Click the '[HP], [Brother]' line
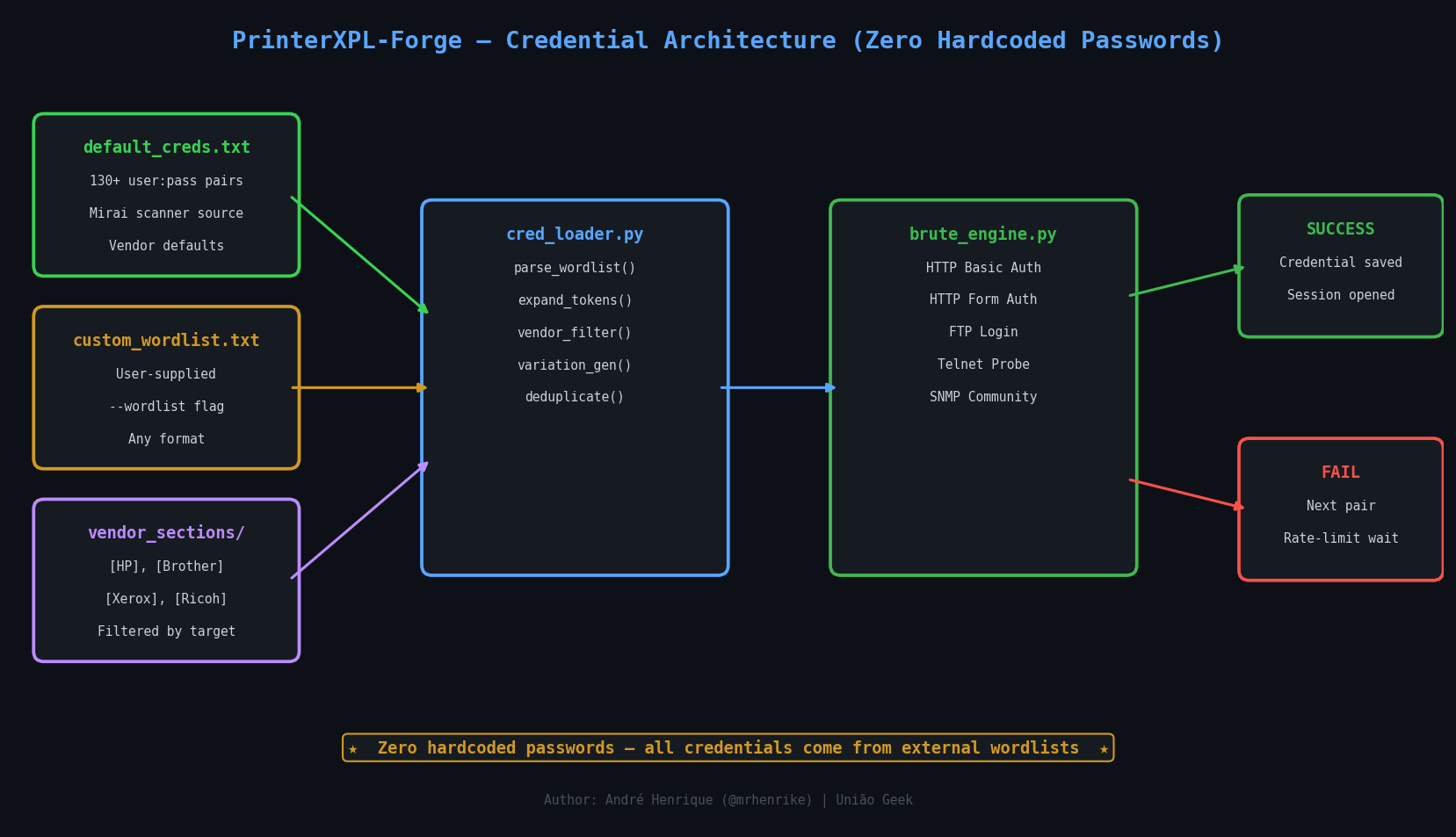The height and width of the screenshot is (837, 1456). [166, 566]
